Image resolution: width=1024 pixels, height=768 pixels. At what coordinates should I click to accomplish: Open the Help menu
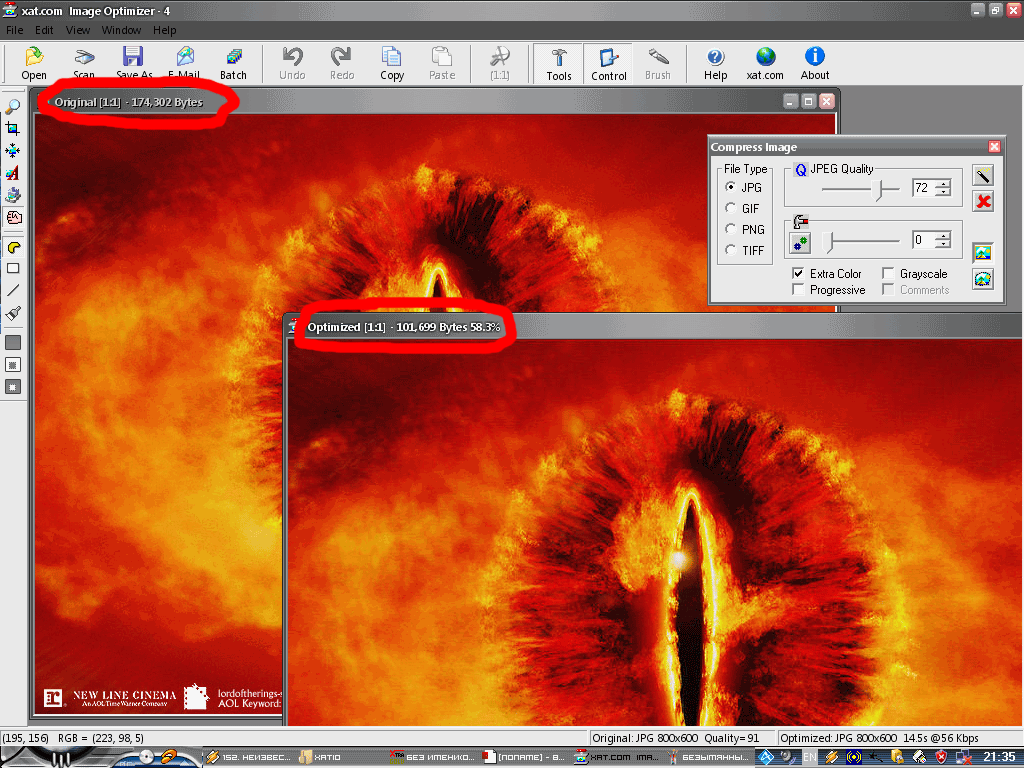pos(165,30)
